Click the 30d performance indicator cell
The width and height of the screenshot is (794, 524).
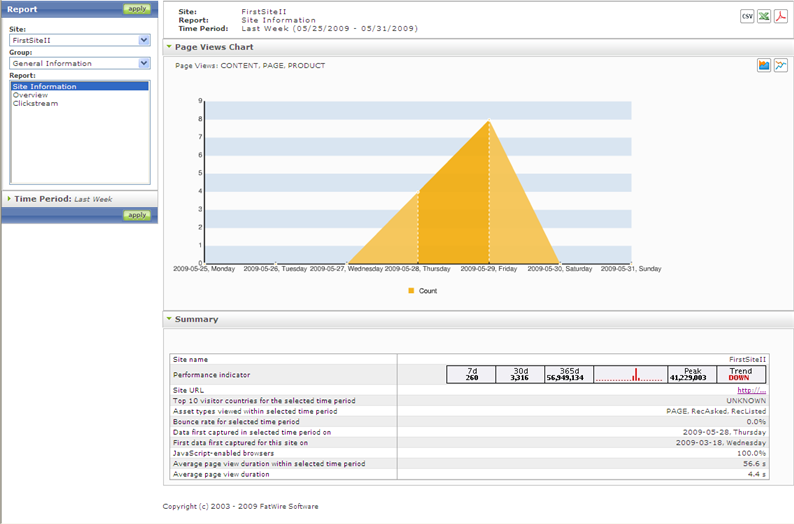(520, 374)
